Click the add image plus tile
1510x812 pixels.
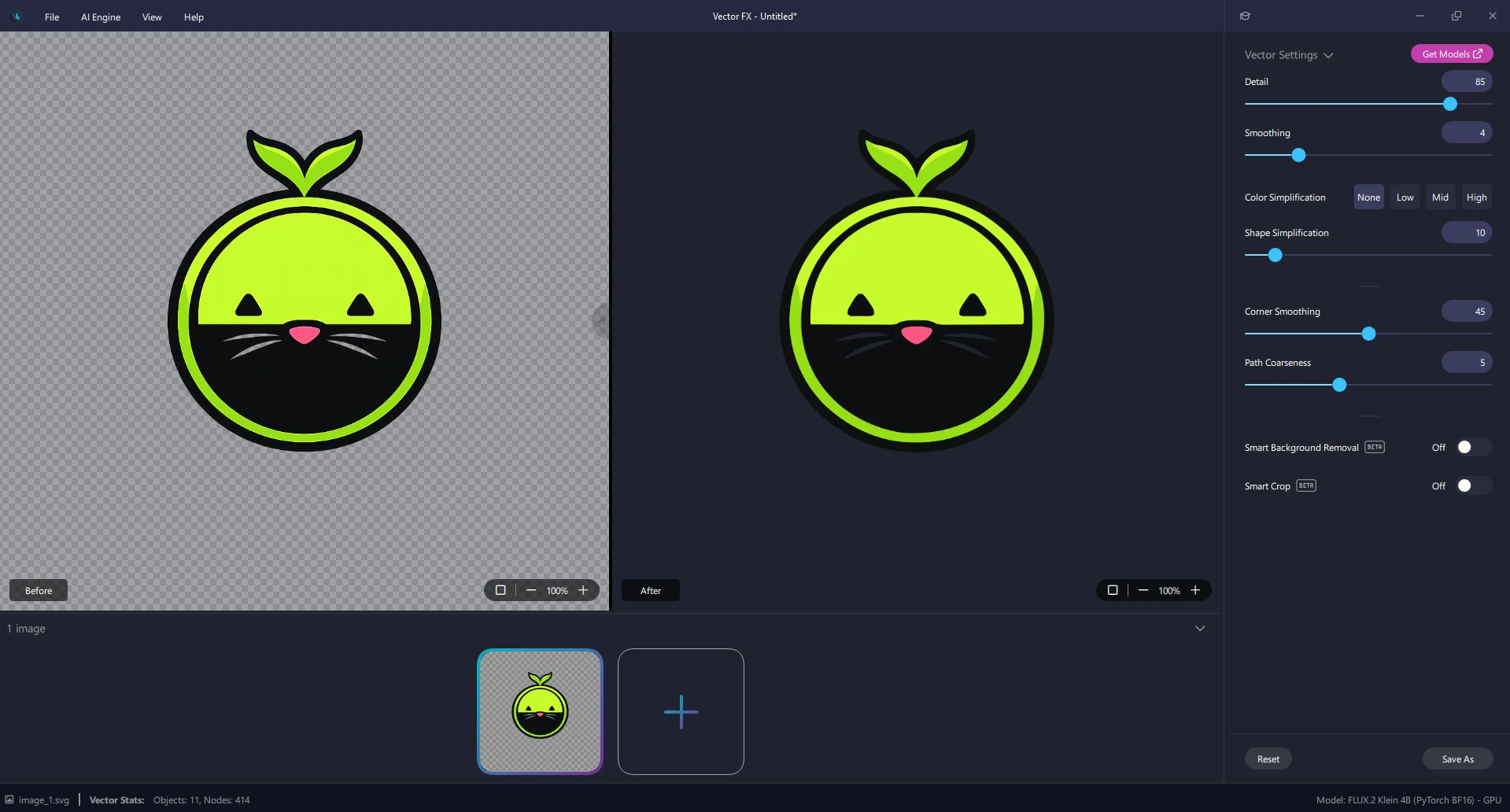coord(681,711)
